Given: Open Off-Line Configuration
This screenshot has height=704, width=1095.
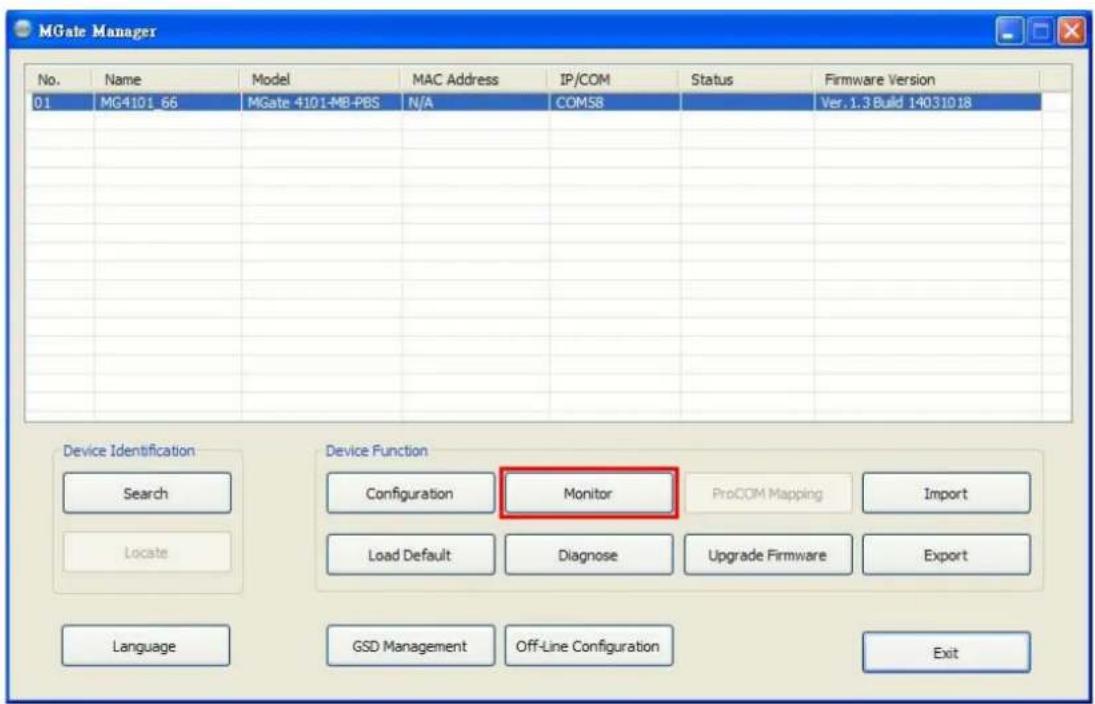Looking at the screenshot, I should [x=589, y=645].
